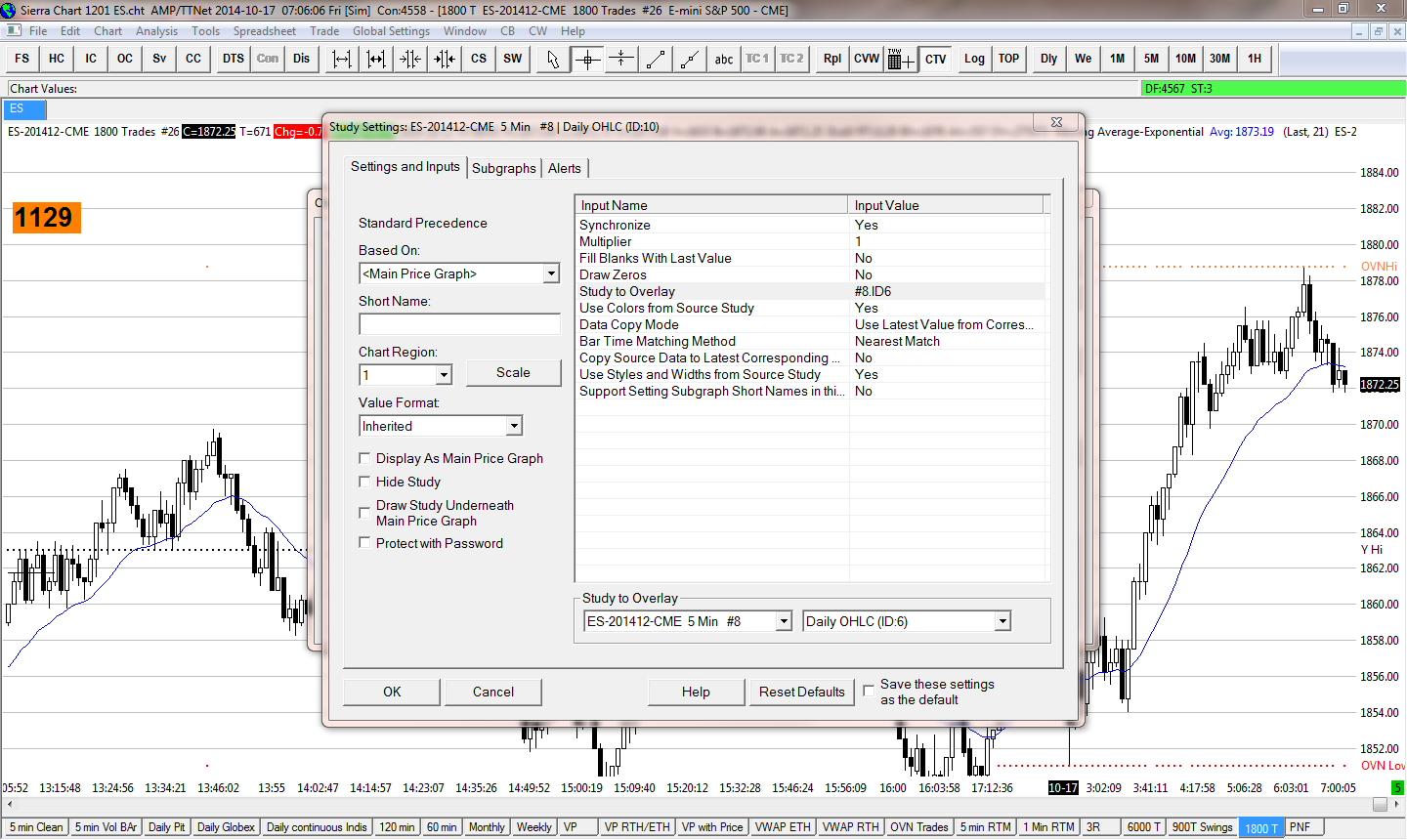Select the Data Copy Mode input row
The height and width of the screenshot is (840, 1407).
pos(810,324)
